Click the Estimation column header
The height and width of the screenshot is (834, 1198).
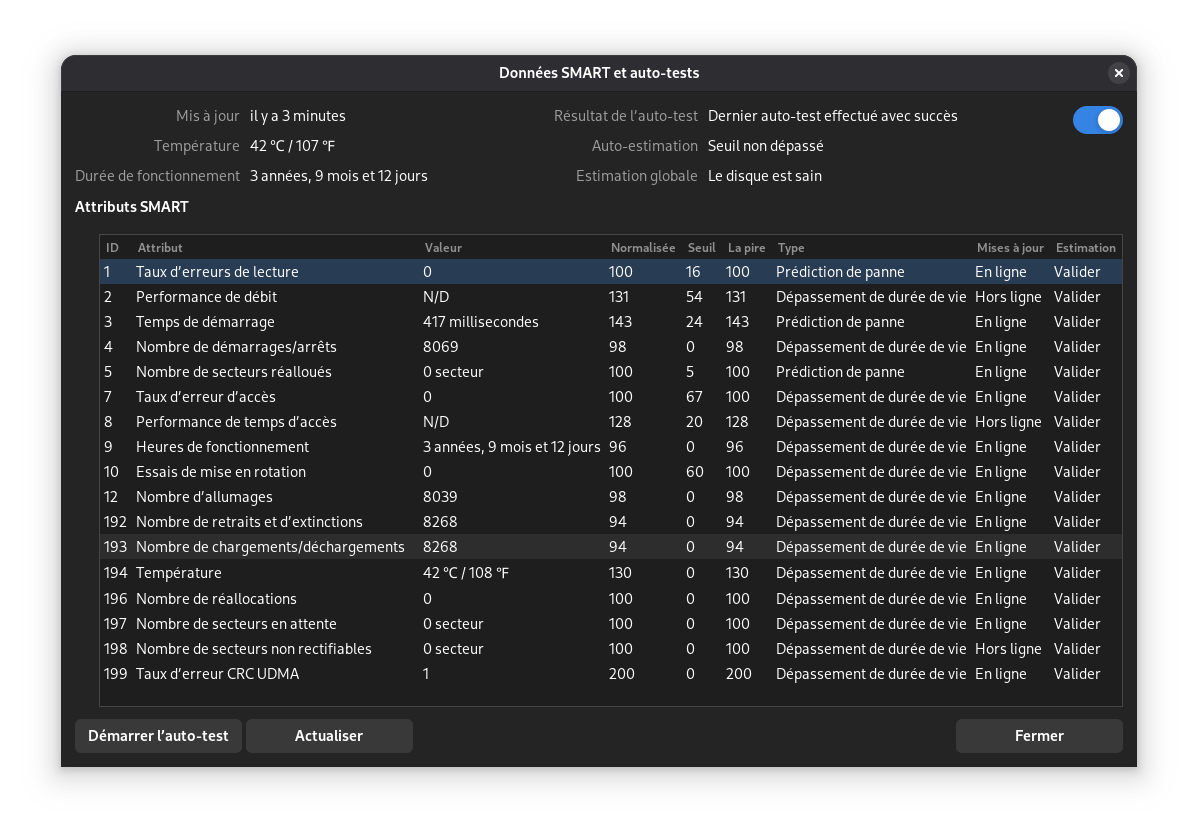click(x=1086, y=247)
